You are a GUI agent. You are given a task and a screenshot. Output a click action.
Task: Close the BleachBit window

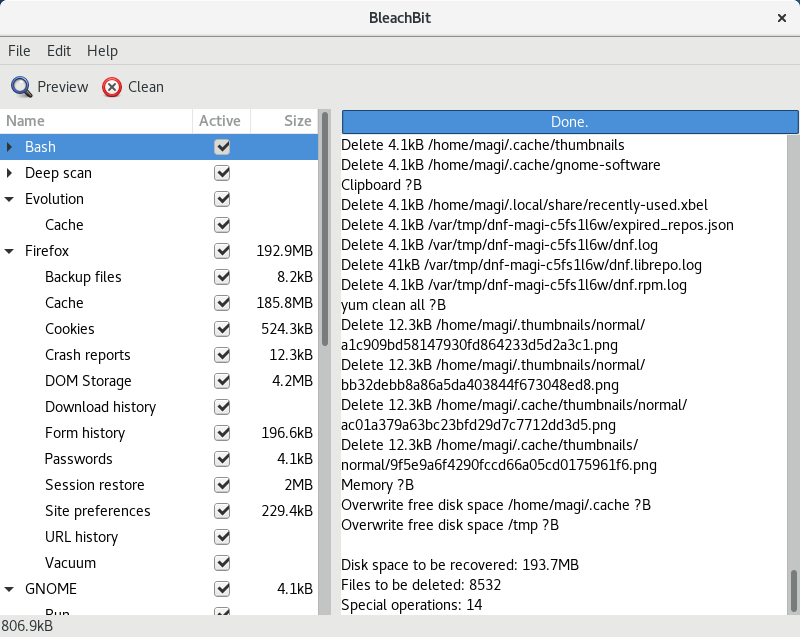(x=782, y=18)
